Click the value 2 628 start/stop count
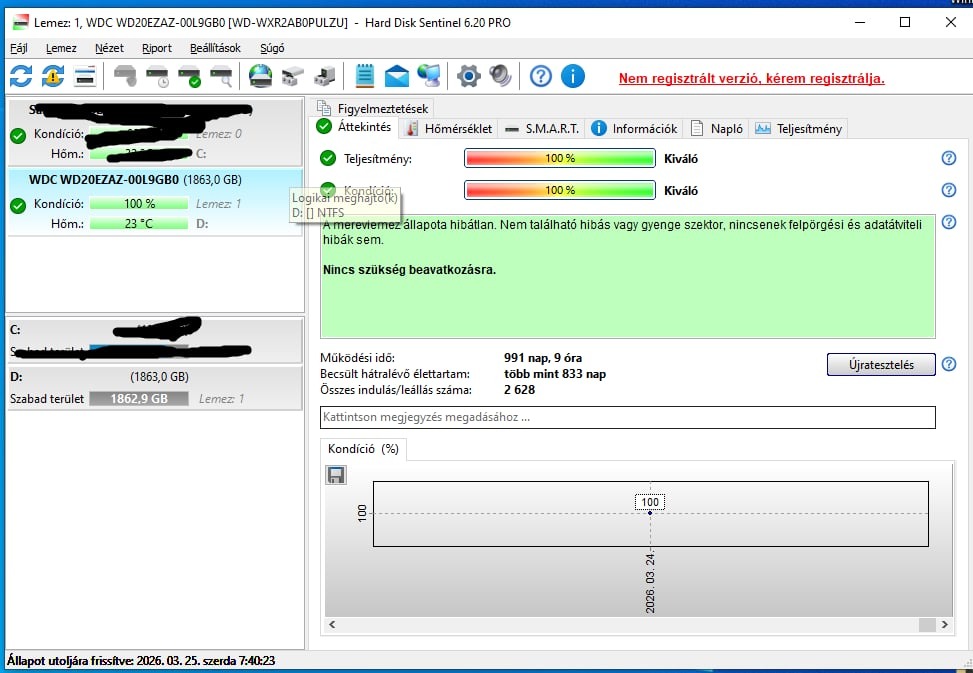Viewport: 973px width, 673px height. [519, 390]
